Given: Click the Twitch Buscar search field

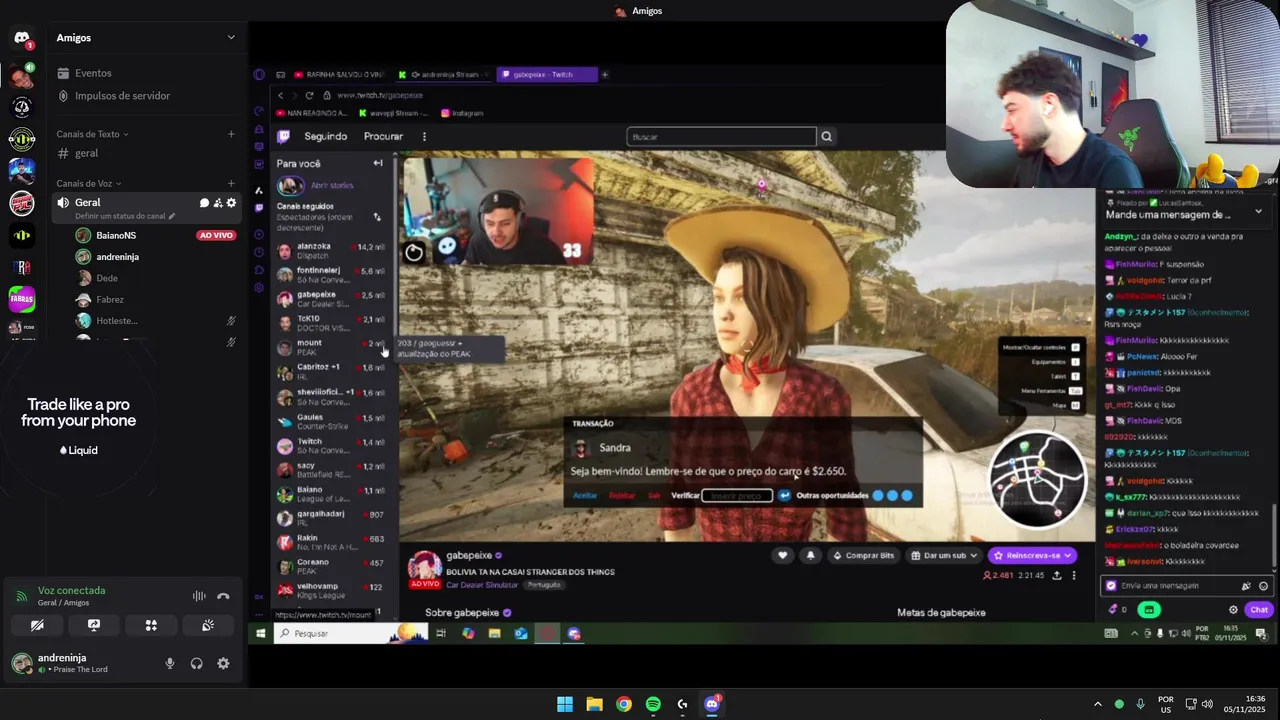Looking at the screenshot, I should (721, 137).
